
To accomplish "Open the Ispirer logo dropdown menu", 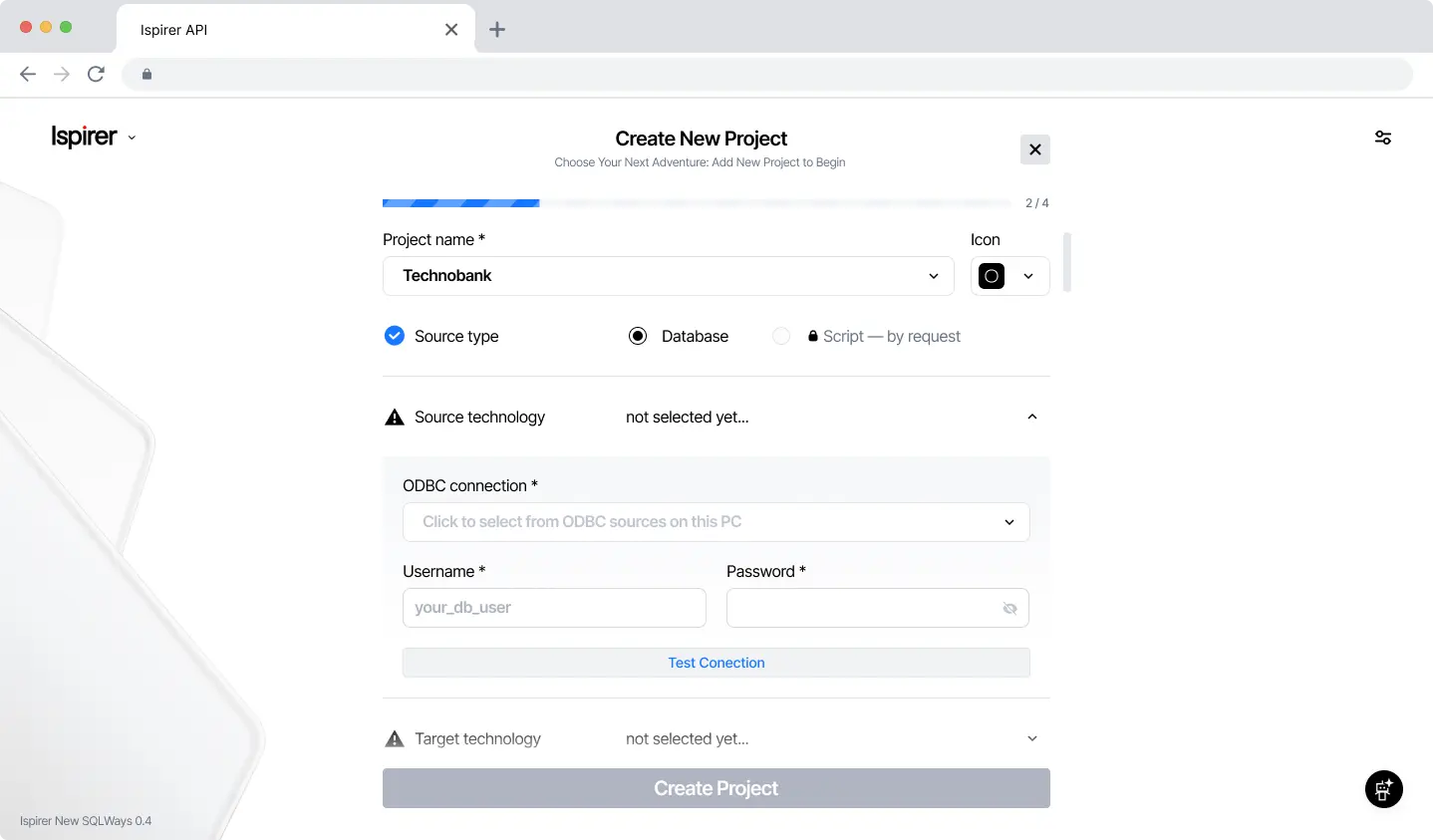I will point(94,137).
